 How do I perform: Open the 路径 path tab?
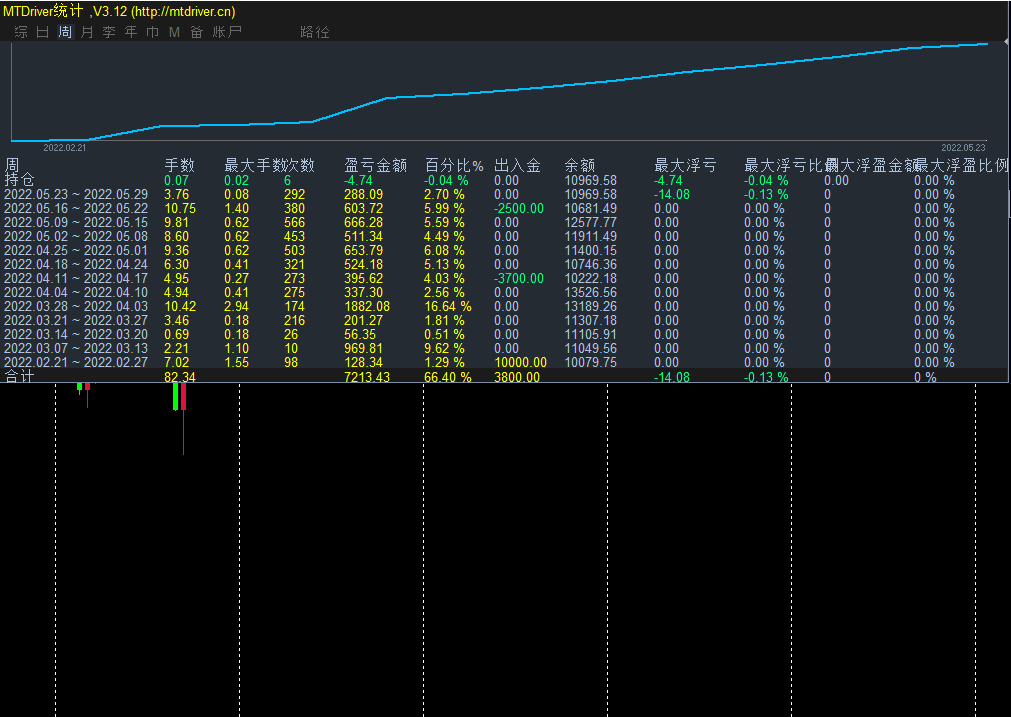(315, 32)
